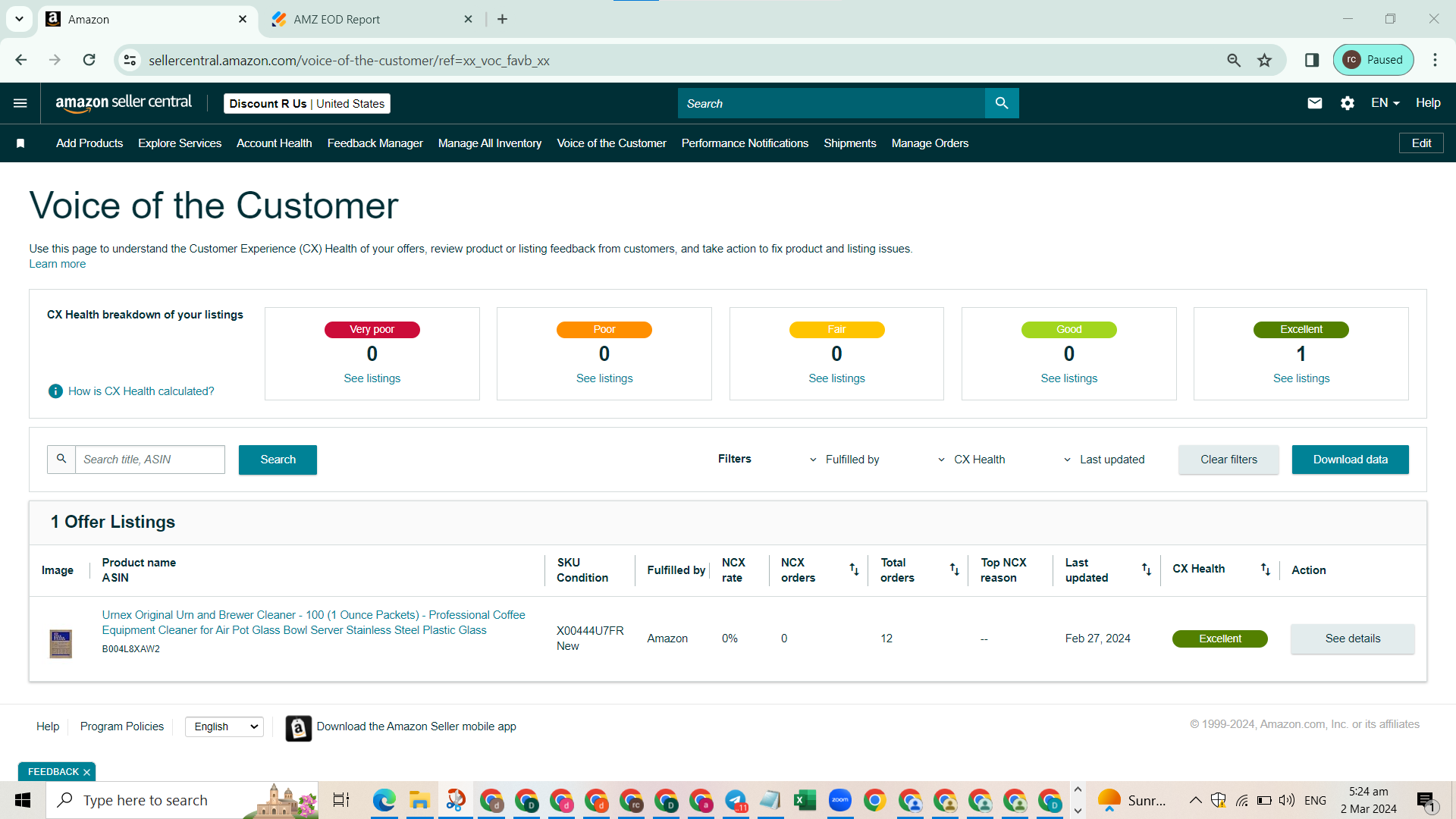Click the Amazon Seller Central logo

tap(124, 103)
